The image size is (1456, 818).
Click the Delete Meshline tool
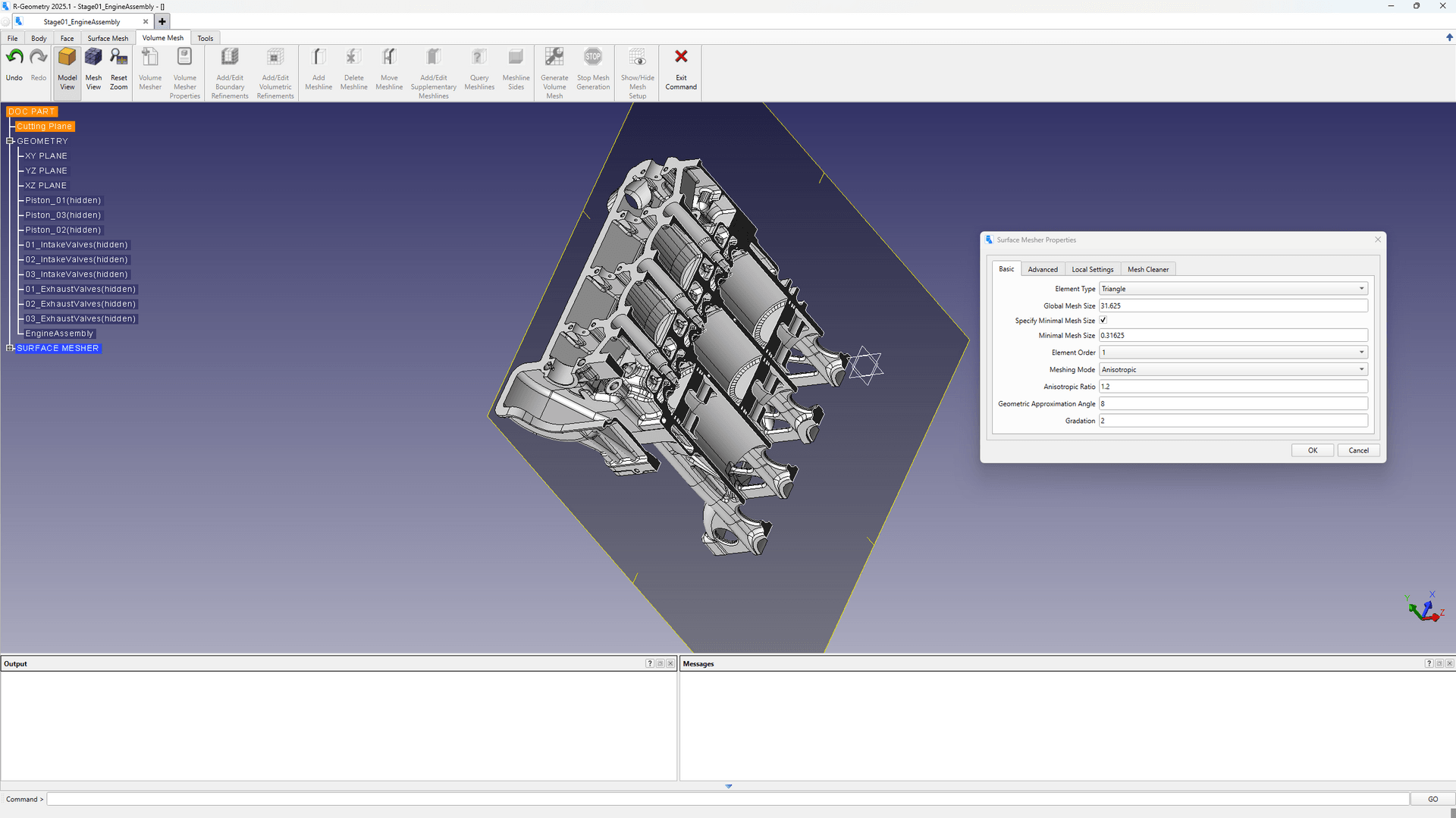tap(353, 68)
